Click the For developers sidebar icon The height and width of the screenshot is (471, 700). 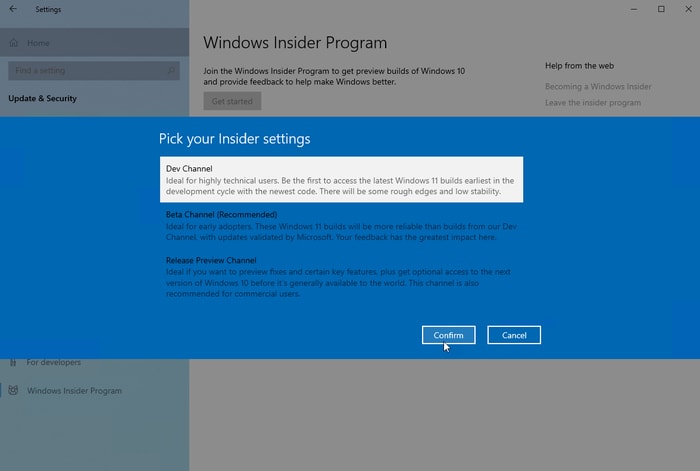(13, 362)
